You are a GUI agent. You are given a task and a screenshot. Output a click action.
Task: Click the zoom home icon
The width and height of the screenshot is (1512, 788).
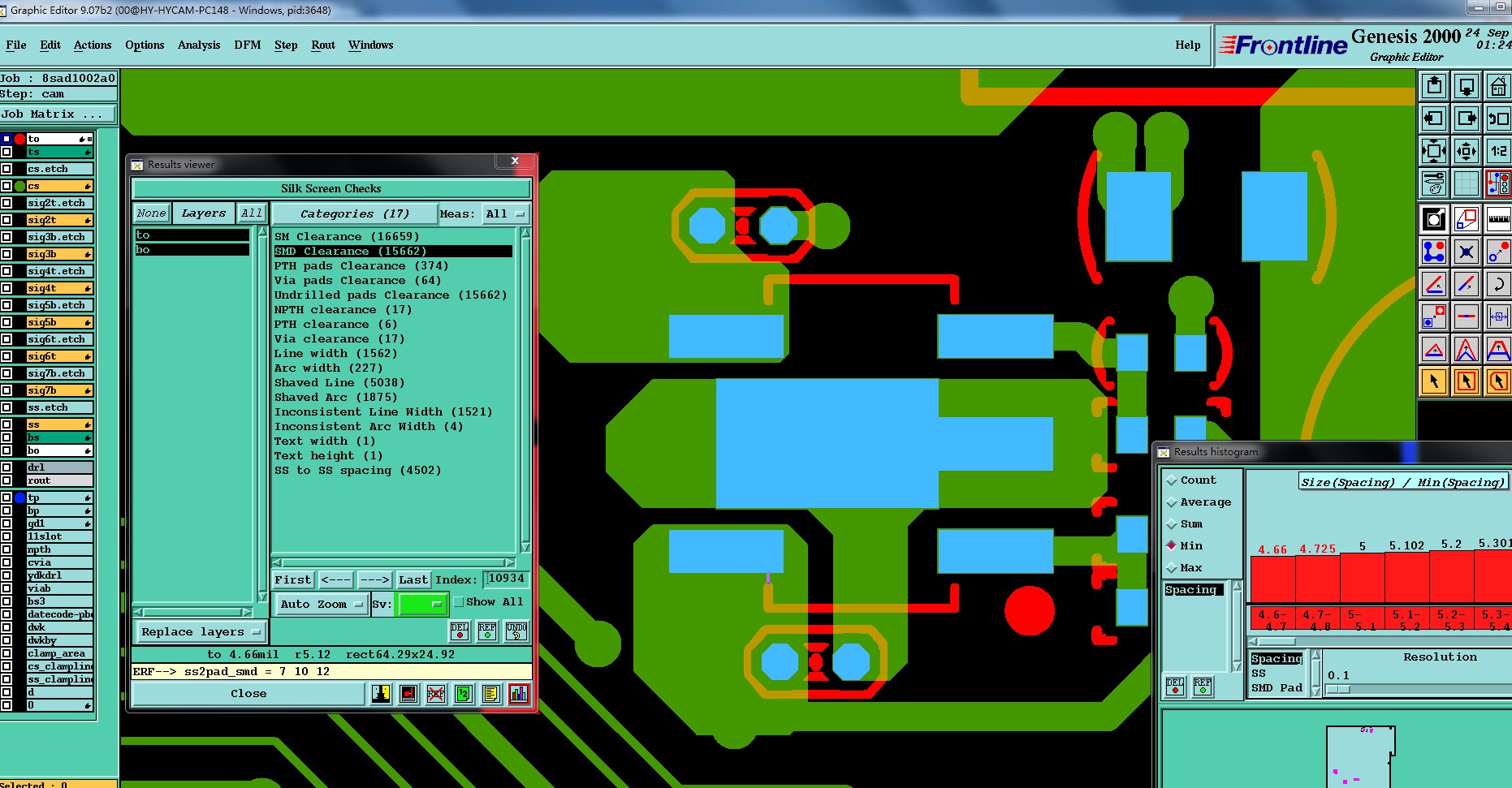coord(1498,86)
